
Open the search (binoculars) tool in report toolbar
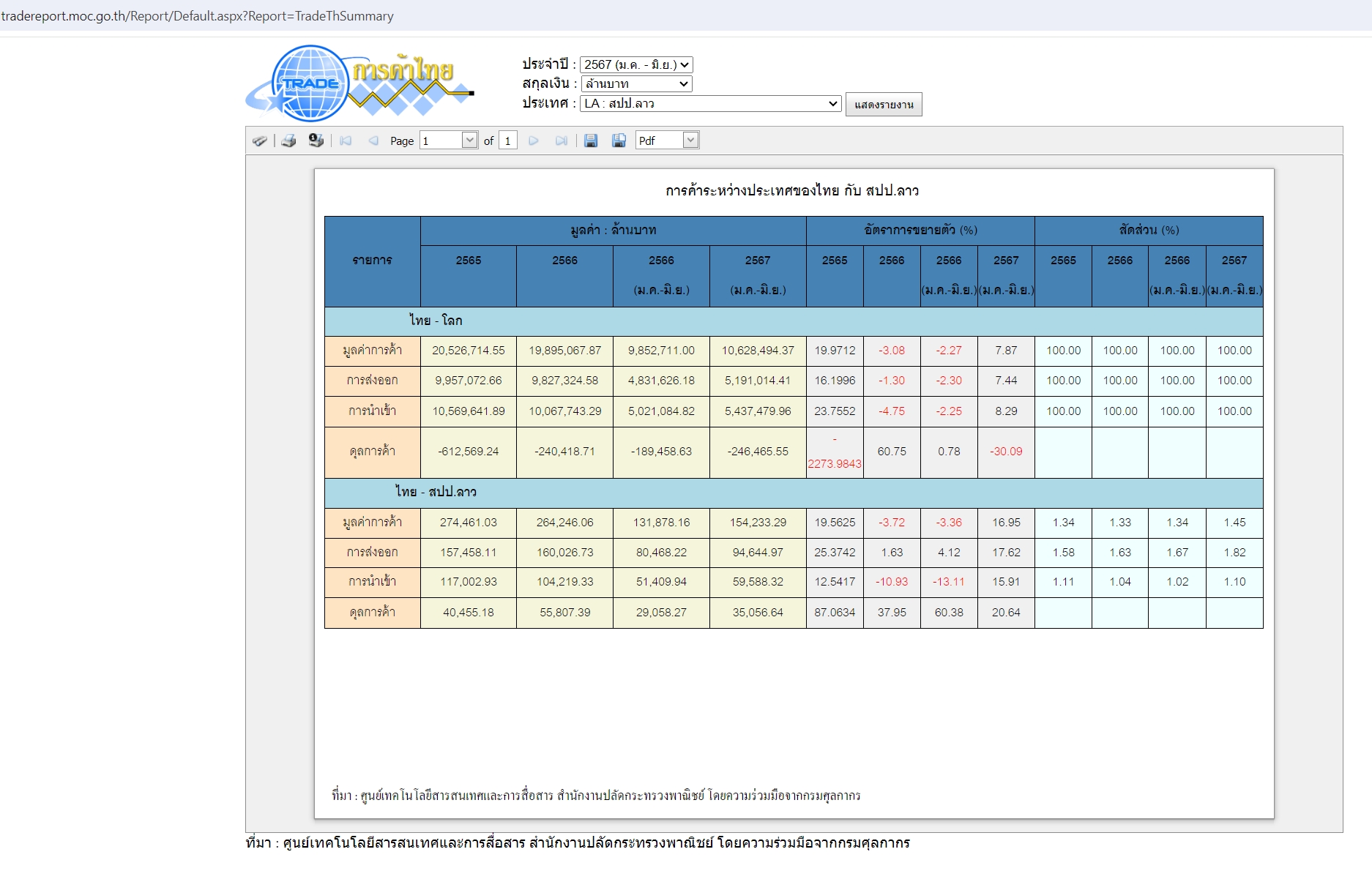pyautogui.click(x=259, y=141)
